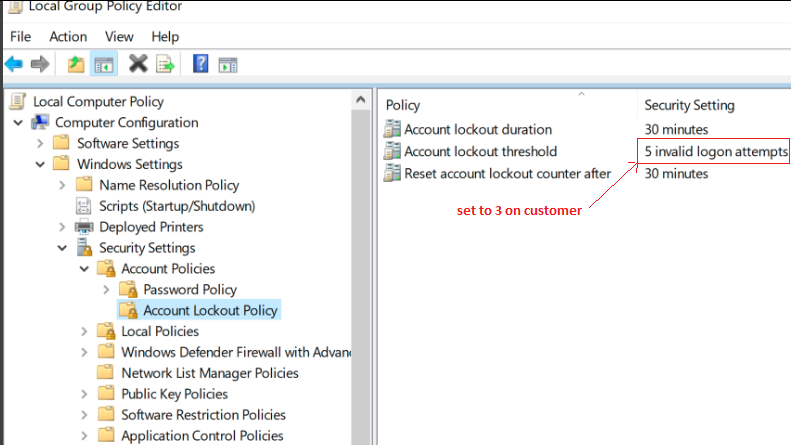Screen dimensions: 791x445
Task: Click the Network List Manager Policies folder icon
Action: click(x=105, y=372)
